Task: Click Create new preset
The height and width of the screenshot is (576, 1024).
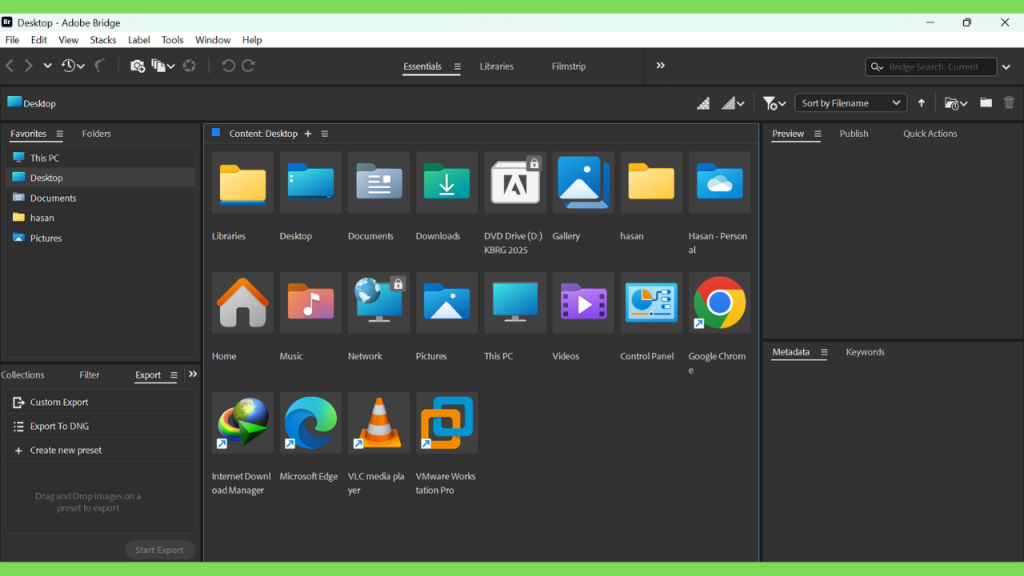Action: click(65, 450)
